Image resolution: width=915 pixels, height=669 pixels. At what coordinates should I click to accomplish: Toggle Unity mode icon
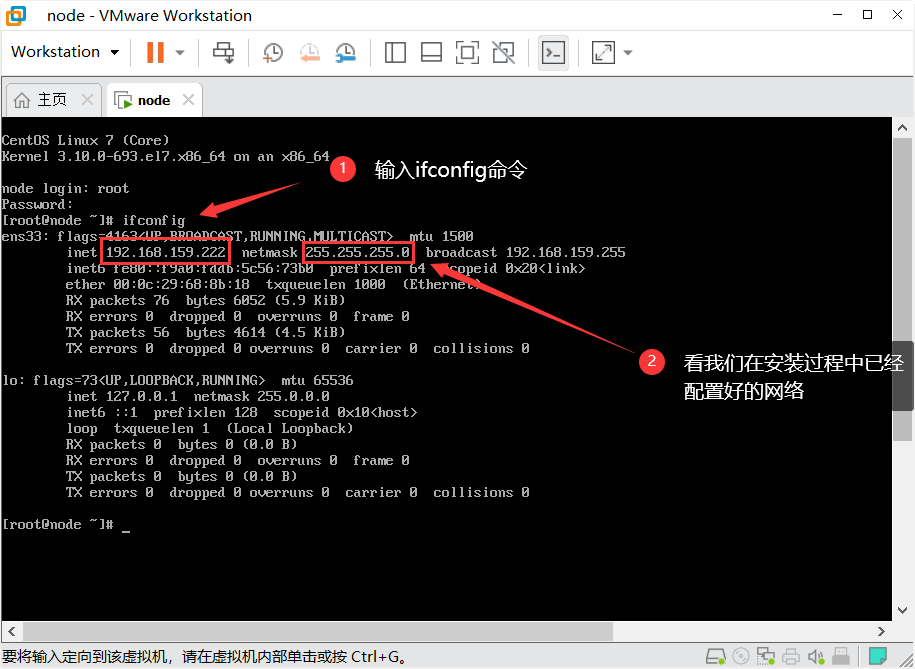[504, 53]
